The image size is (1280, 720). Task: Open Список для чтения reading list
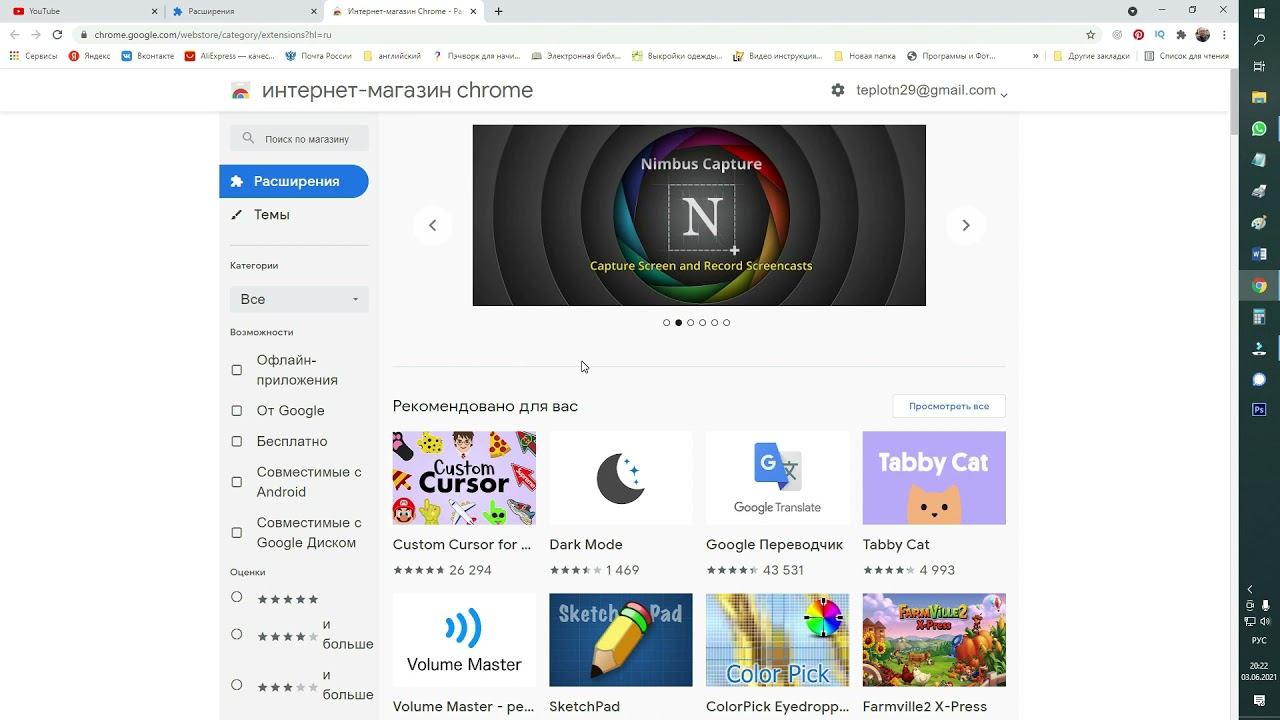1186,56
